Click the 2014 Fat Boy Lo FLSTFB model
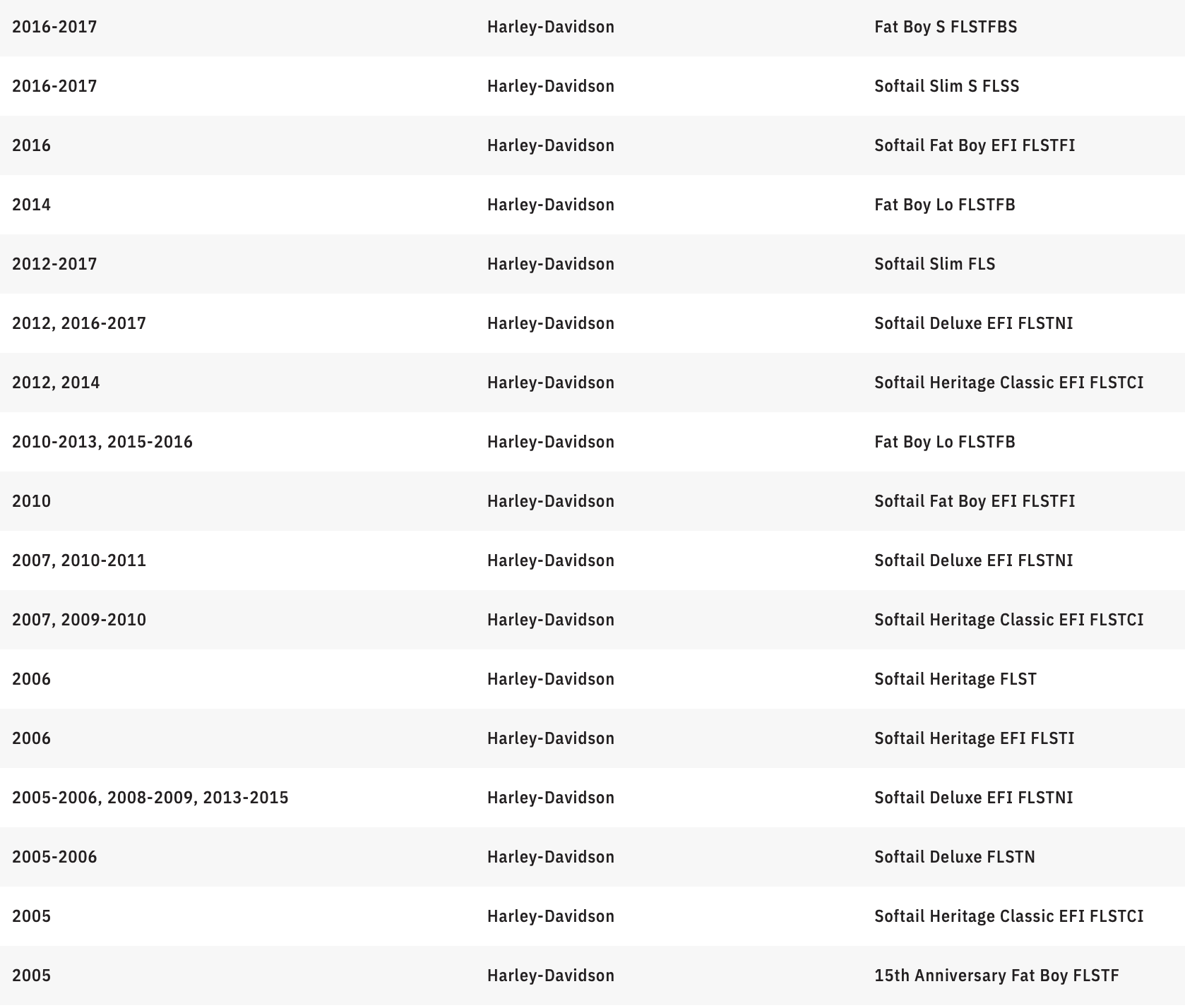Screen dimensions: 1185x1008 tap(945, 205)
